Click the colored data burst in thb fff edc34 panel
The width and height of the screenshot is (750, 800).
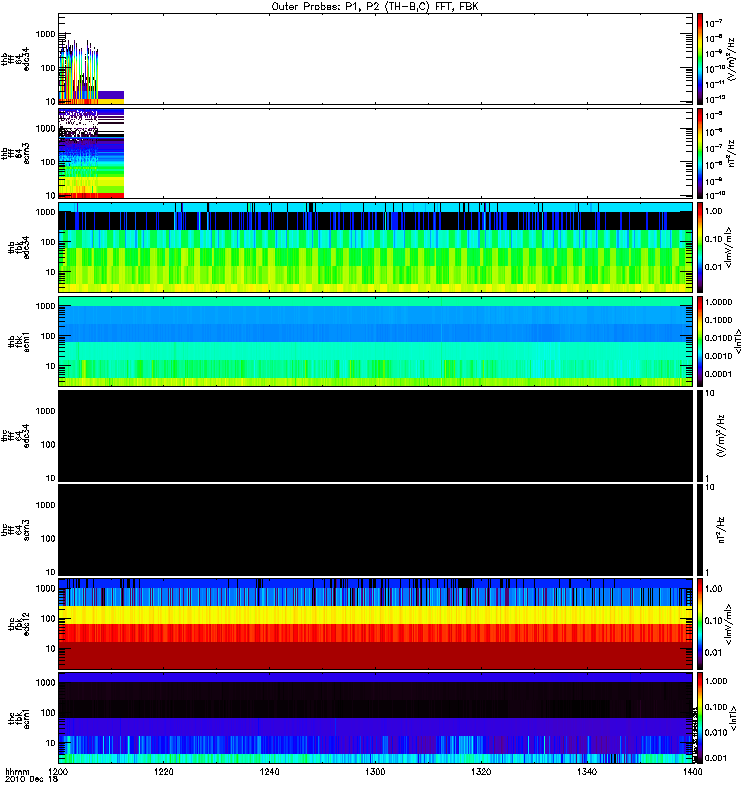pyautogui.click(x=78, y=71)
